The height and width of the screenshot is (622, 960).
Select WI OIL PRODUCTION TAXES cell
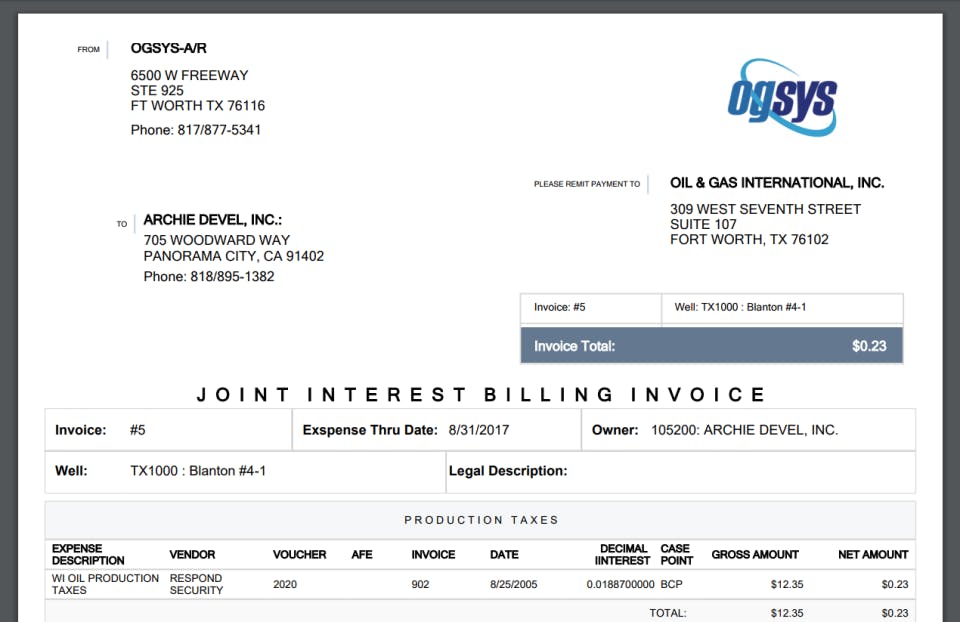click(105, 584)
